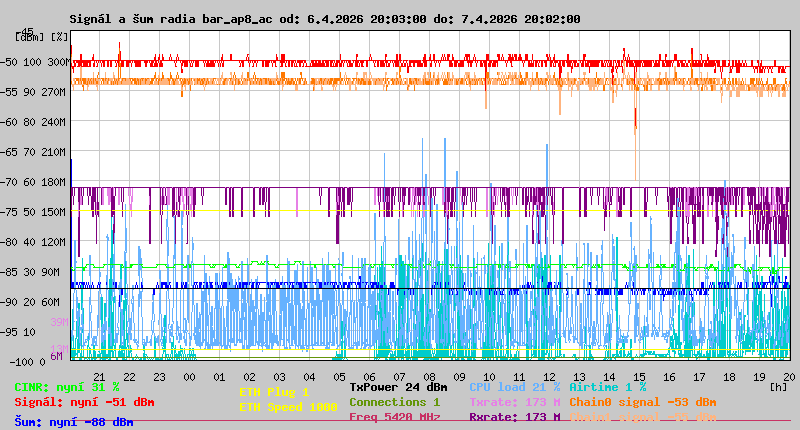Click the CINR legend label in green

point(67,387)
